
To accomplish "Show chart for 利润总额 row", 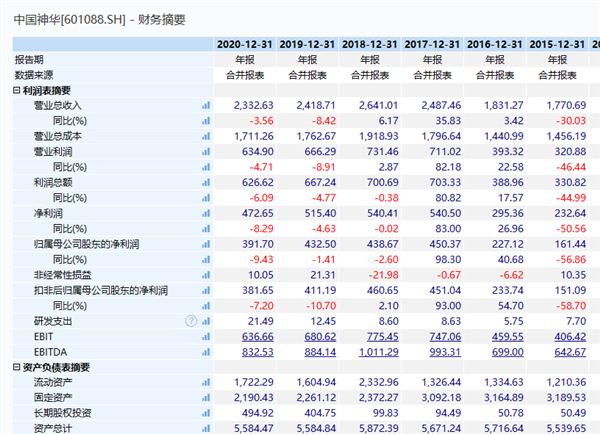I will [206, 182].
